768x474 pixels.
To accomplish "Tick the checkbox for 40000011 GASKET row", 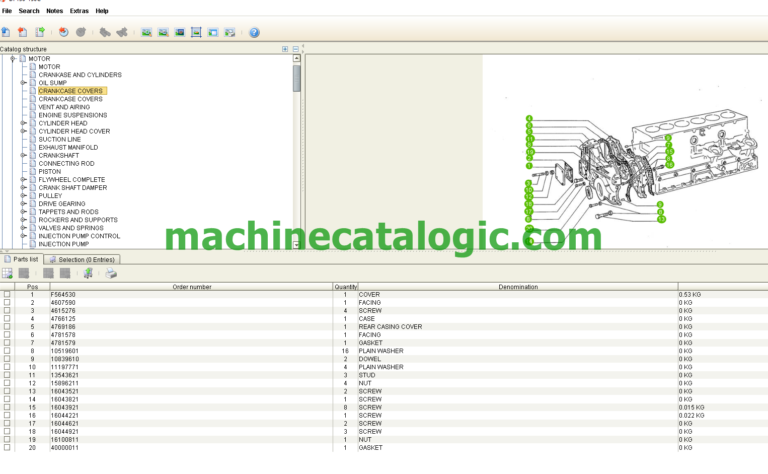I will coord(7,448).
